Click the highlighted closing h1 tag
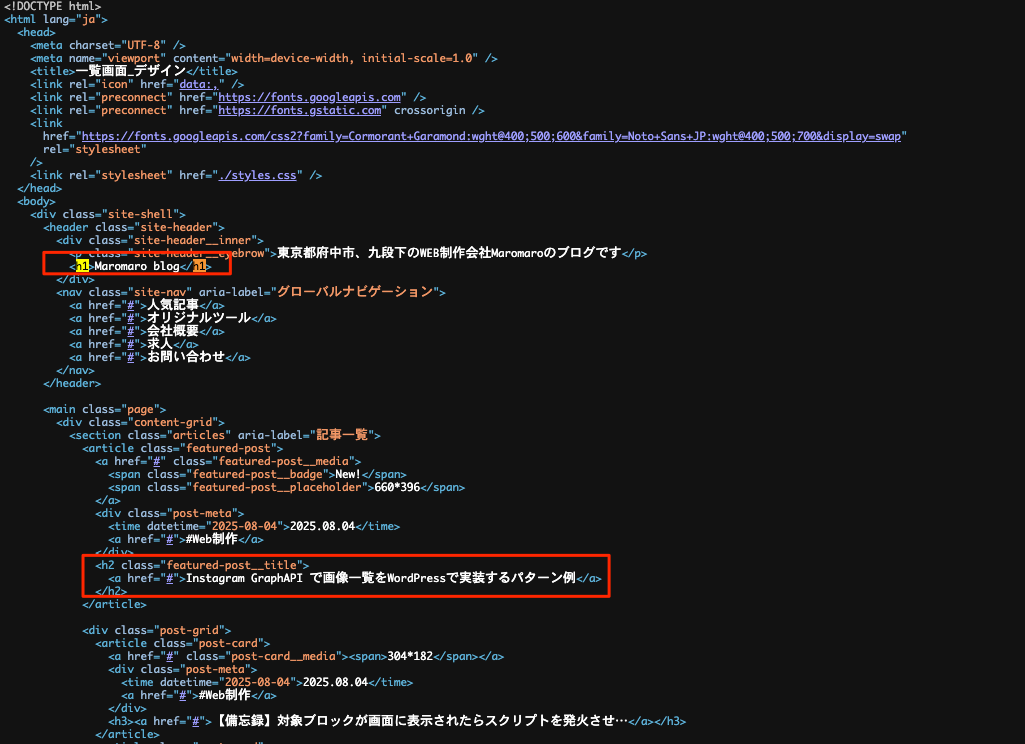 click(202, 267)
